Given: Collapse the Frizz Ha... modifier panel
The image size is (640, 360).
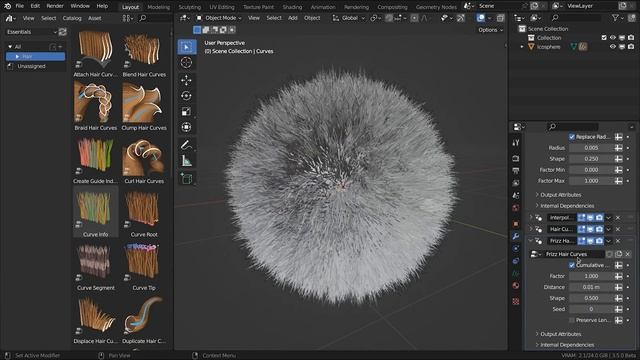Looking at the screenshot, I should 531,241.
